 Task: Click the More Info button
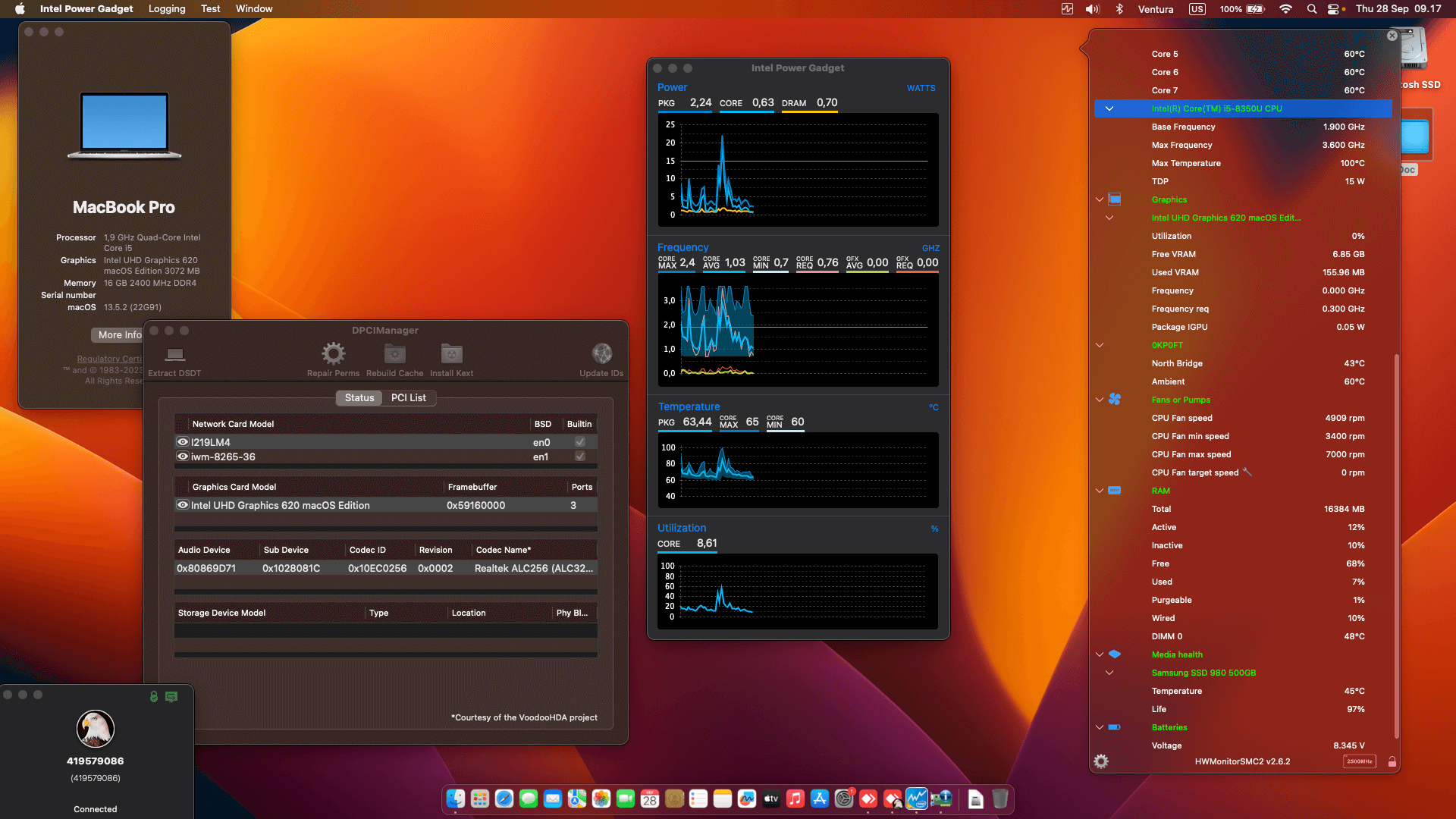click(118, 334)
